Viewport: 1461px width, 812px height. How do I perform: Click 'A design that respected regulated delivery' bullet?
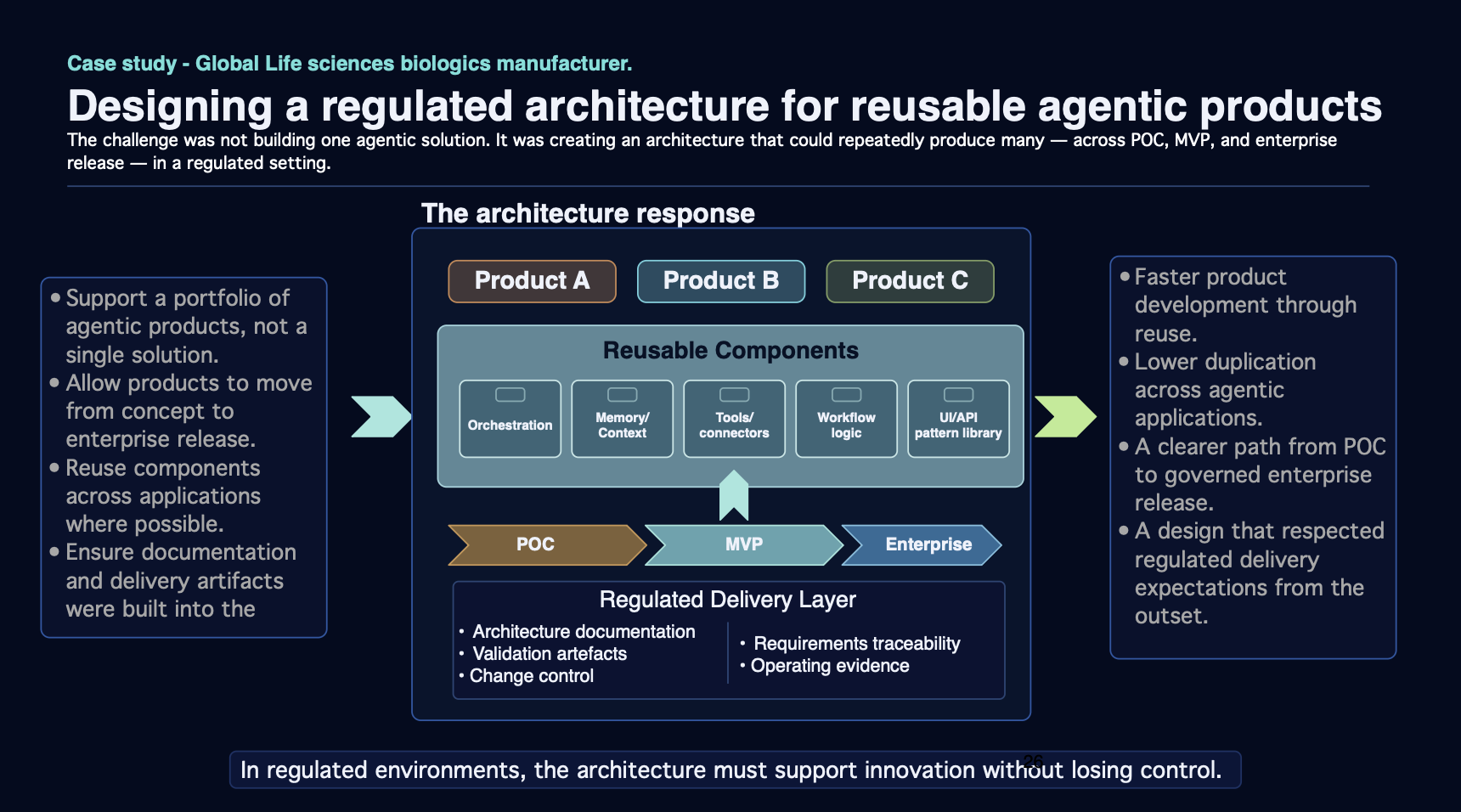pyautogui.click(x=1252, y=573)
